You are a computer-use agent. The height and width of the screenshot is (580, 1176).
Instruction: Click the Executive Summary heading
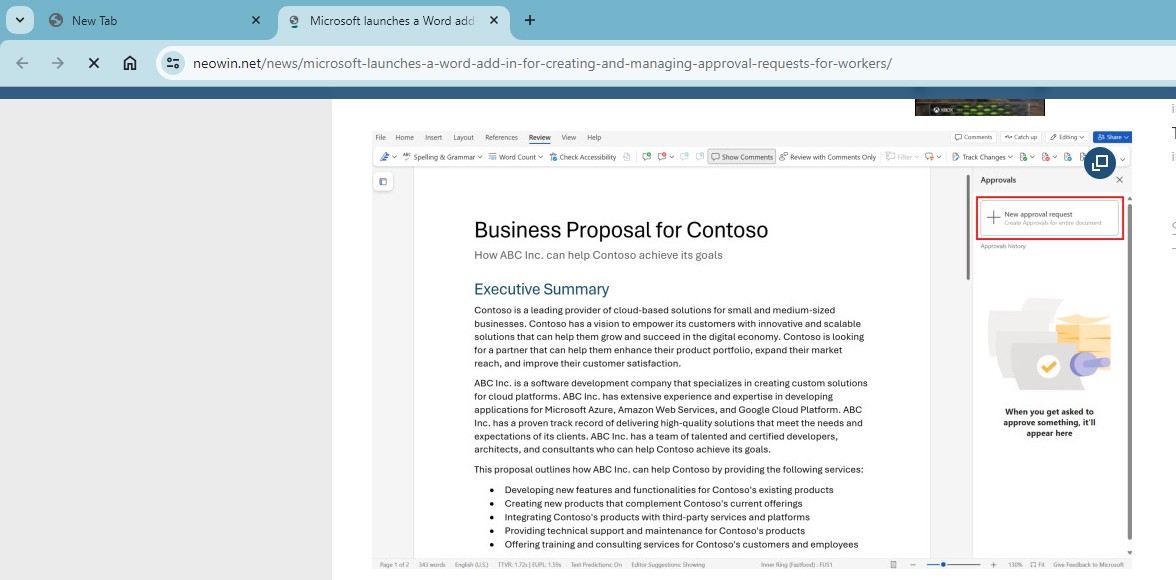pyautogui.click(x=542, y=290)
